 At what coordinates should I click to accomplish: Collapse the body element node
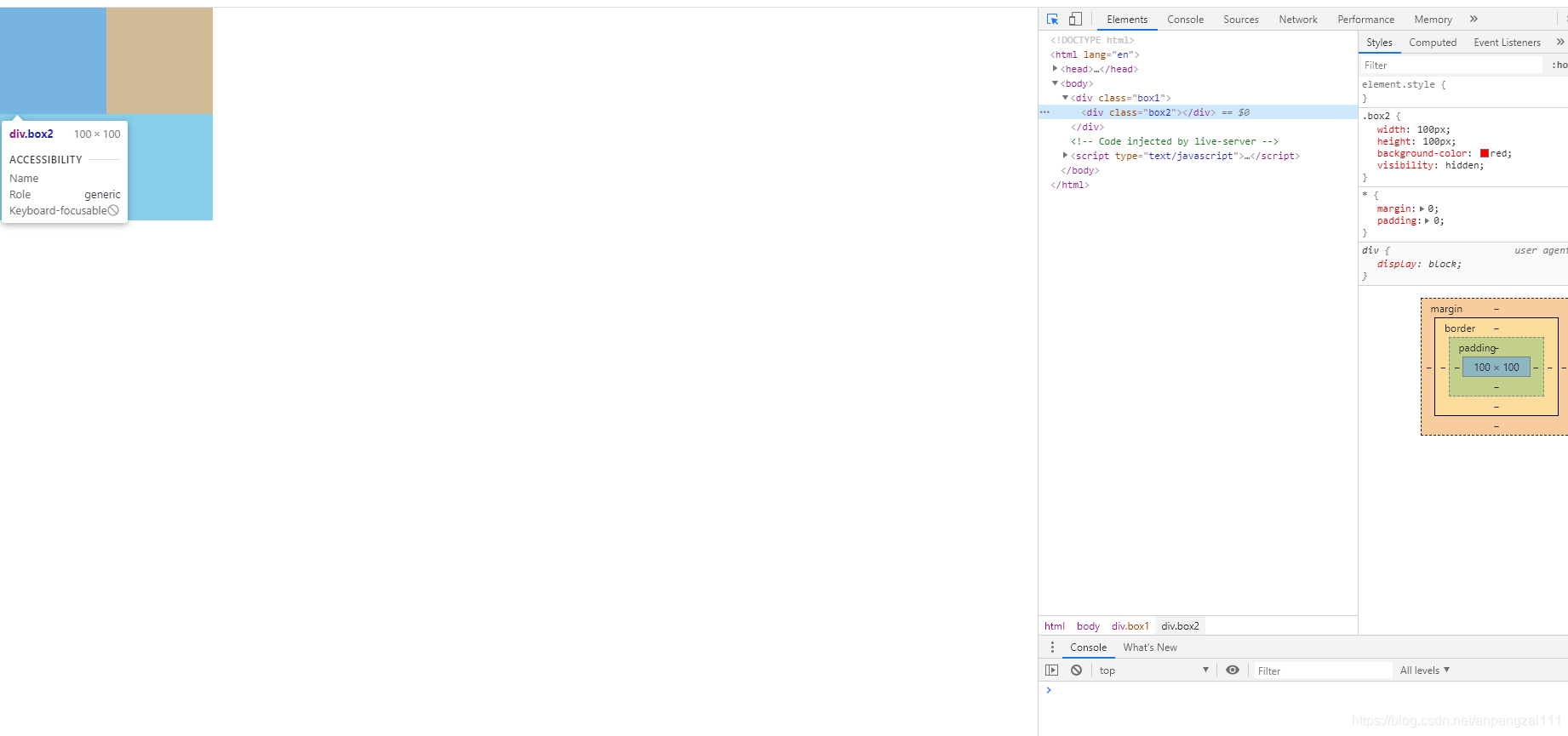tap(1055, 83)
